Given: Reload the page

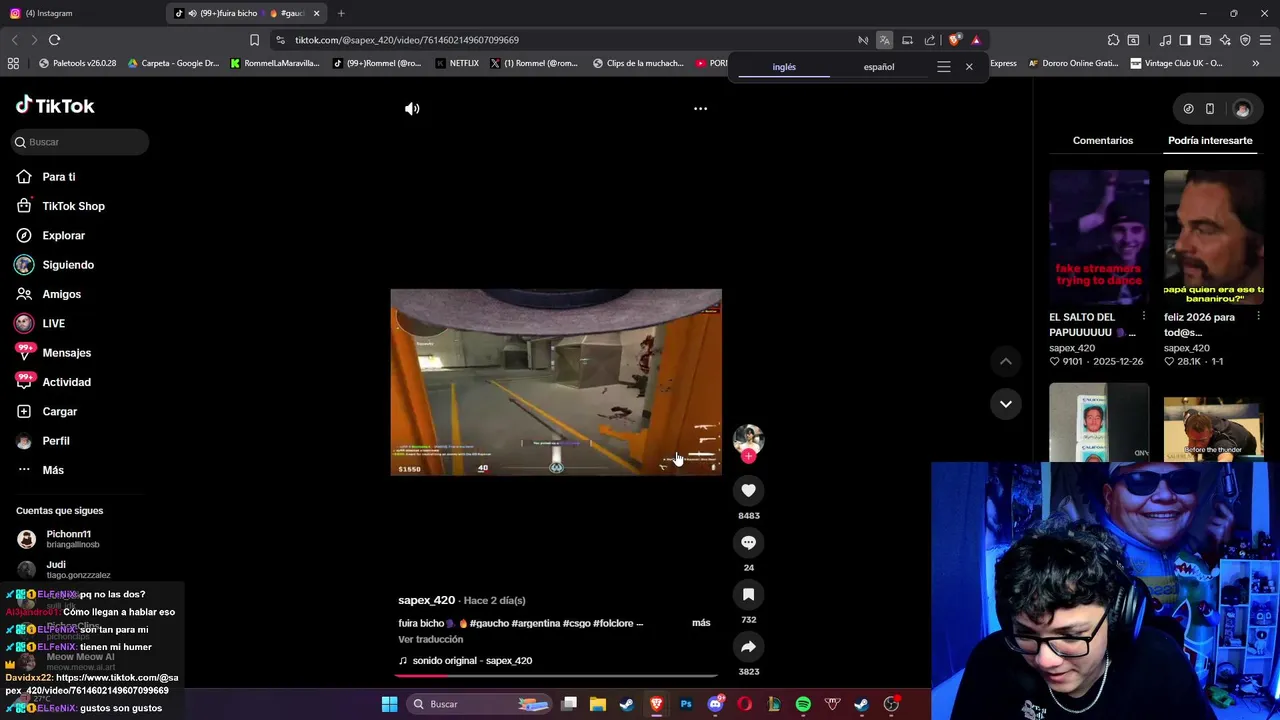Looking at the screenshot, I should (54, 40).
